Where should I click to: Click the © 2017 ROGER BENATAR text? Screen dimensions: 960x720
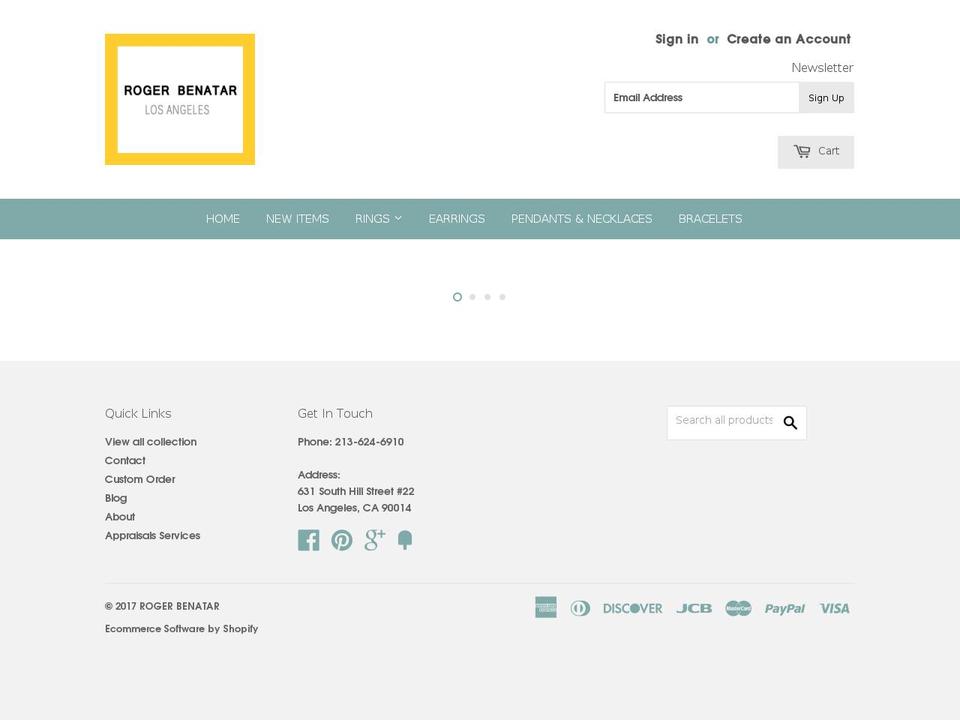pyautogui.click(x=162, y=606)
